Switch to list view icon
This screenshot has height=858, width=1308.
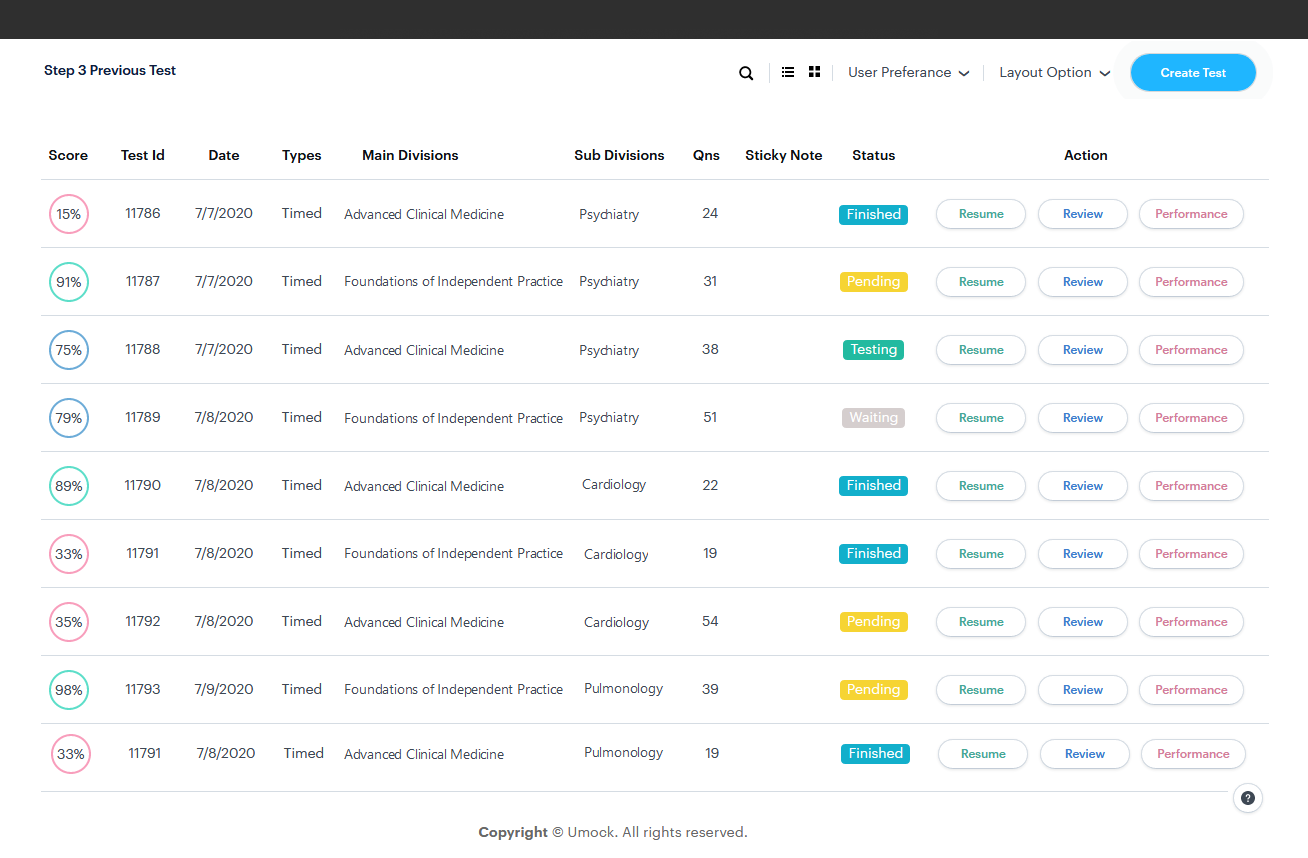[x=788, y=72]
